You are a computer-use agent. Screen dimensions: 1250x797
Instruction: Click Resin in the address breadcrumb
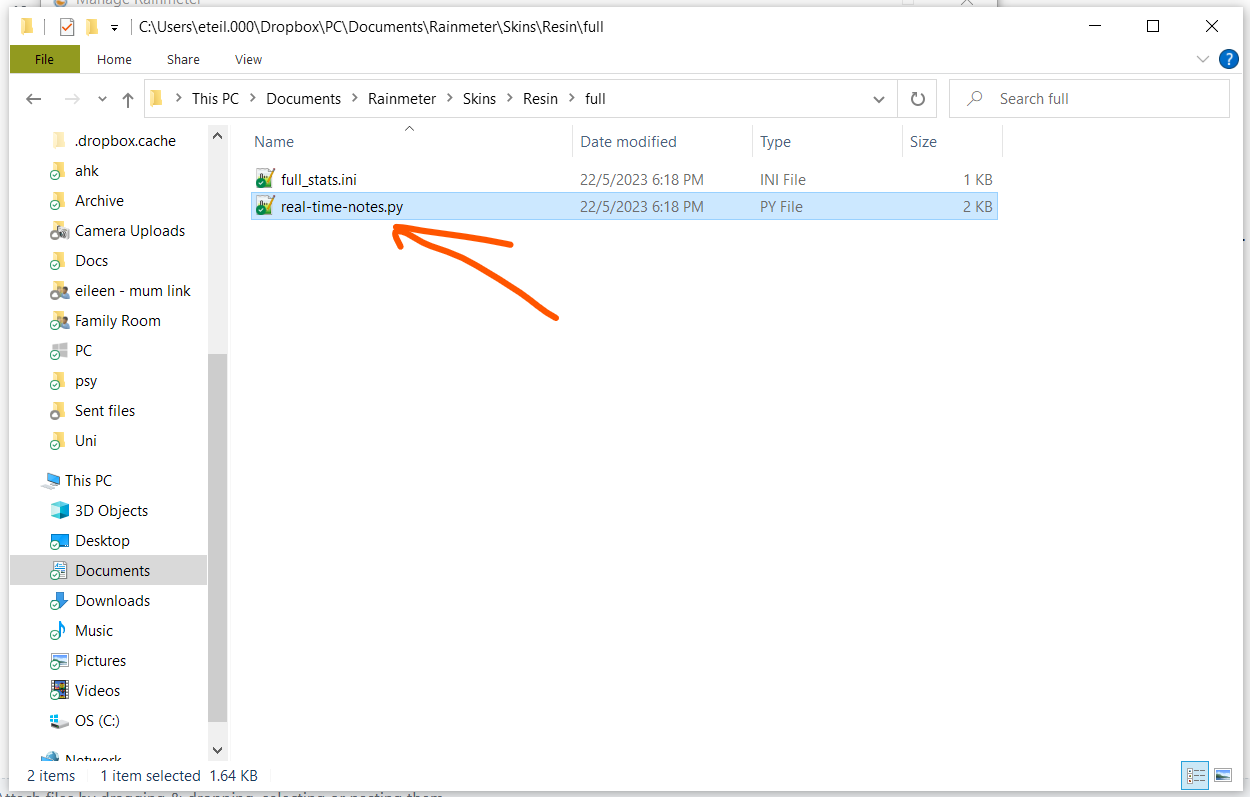coord(540,99)
